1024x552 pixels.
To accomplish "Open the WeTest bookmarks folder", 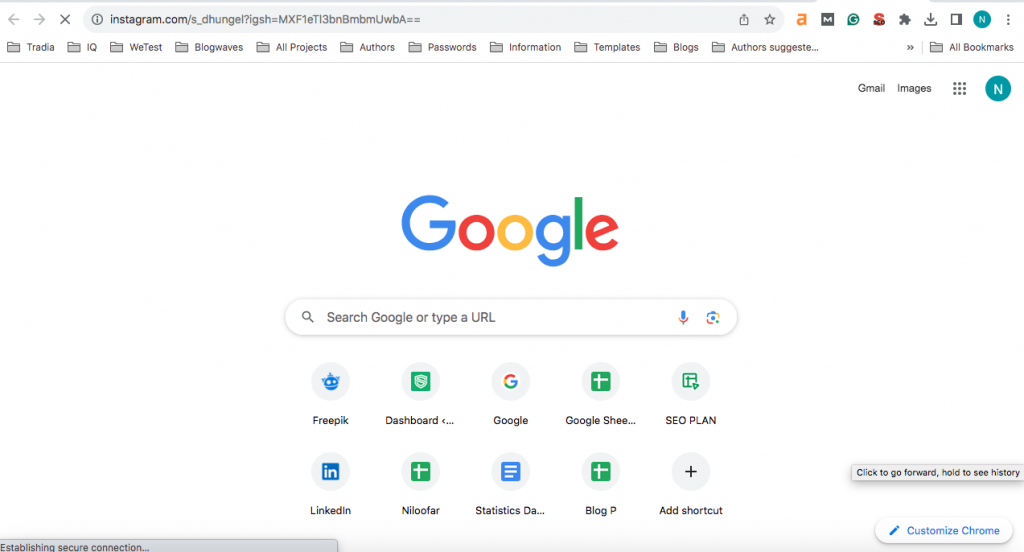I will [136, 47].
